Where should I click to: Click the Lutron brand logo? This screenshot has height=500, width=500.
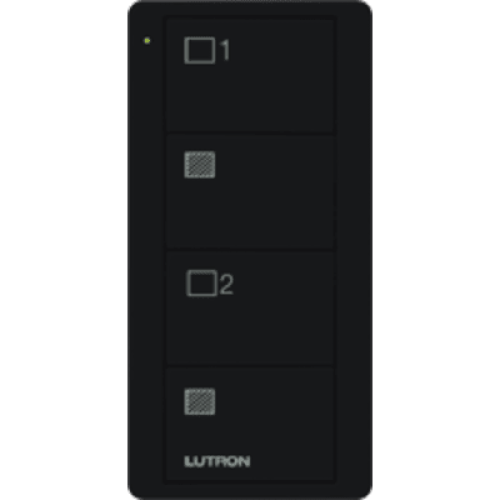tap(217, 461)
